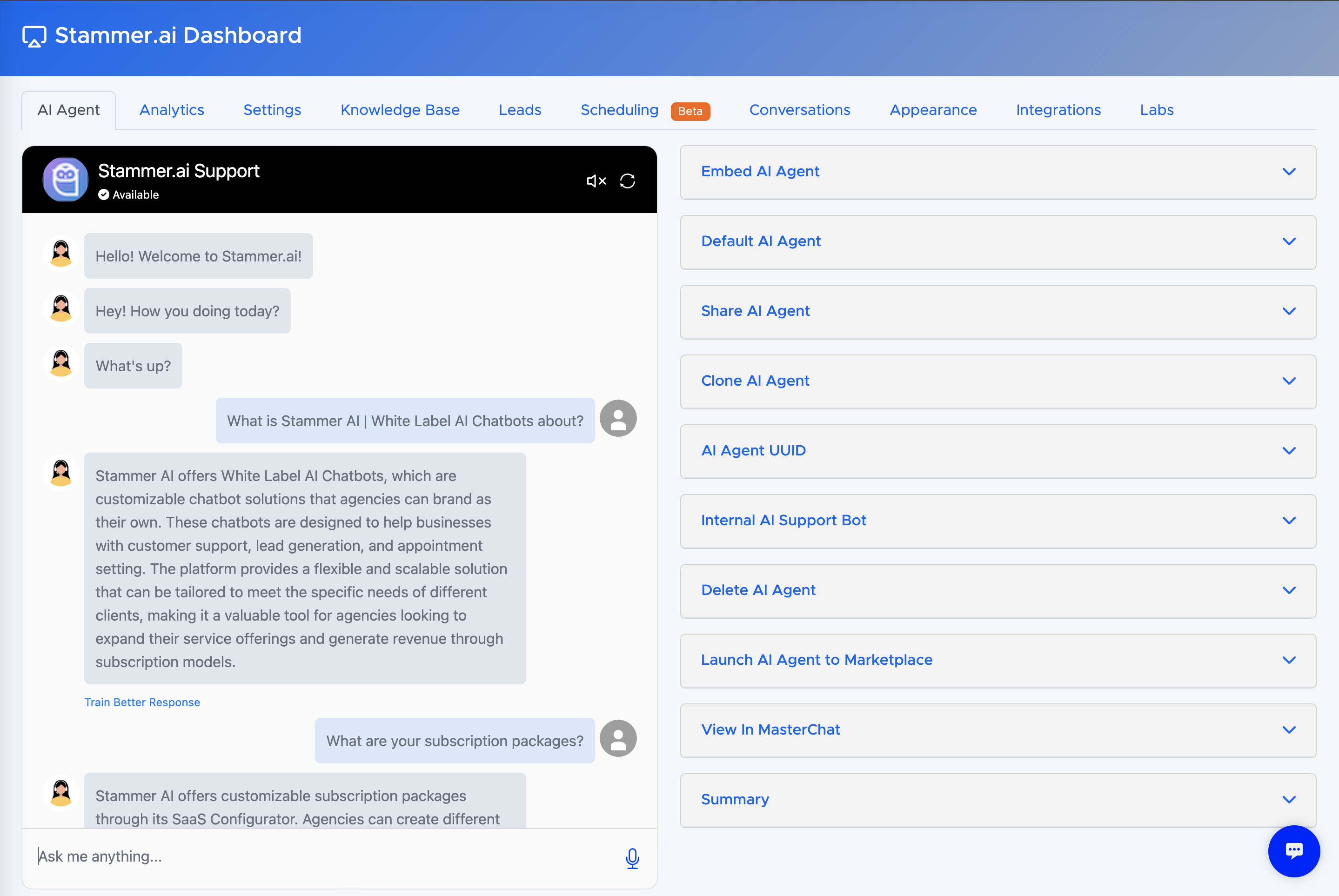The width and height of the screenshot is (1339, 896).
Task: Click the Stammer.ai Support bot avatar
Action: pos(66,180)
